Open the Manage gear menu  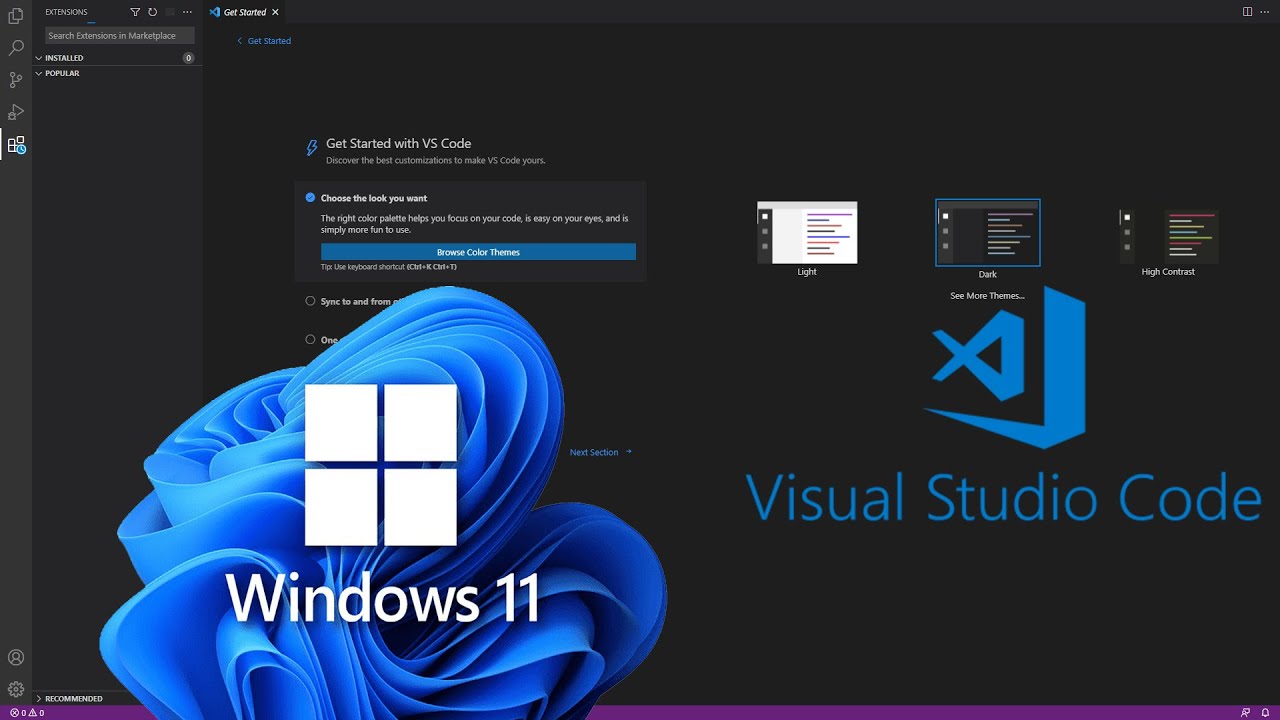16,689
